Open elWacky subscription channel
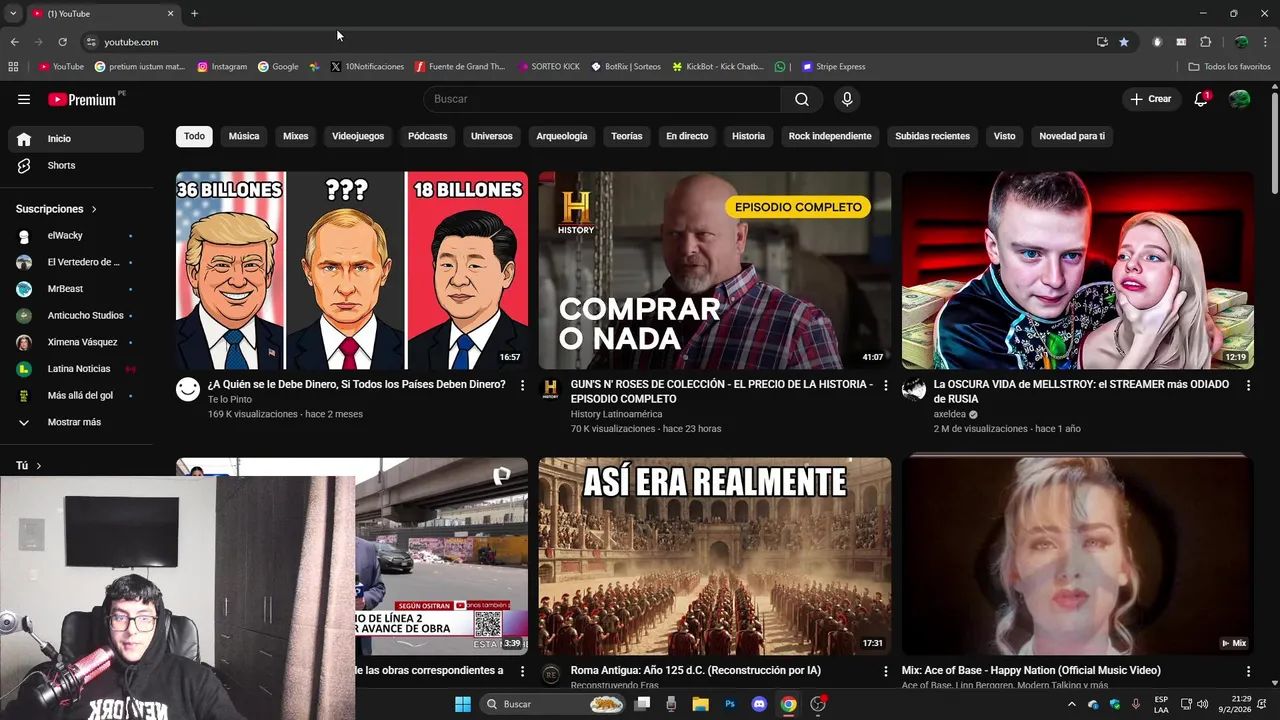1280x720 pixels. click(x=76, y=236)
